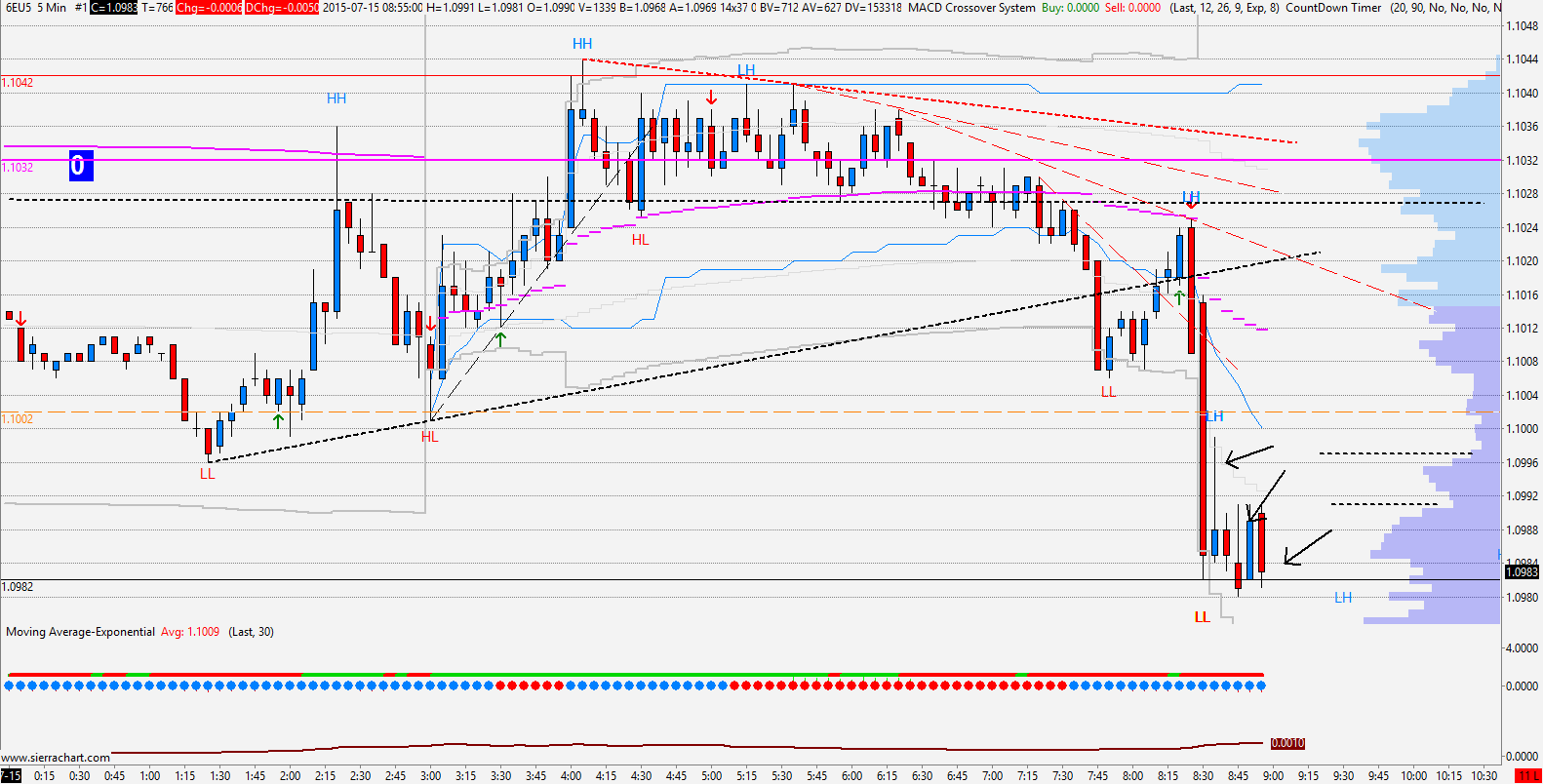Click the red 0.0010 value label
This screenshot has height=784, width=1543.
tap(1287, 743)
